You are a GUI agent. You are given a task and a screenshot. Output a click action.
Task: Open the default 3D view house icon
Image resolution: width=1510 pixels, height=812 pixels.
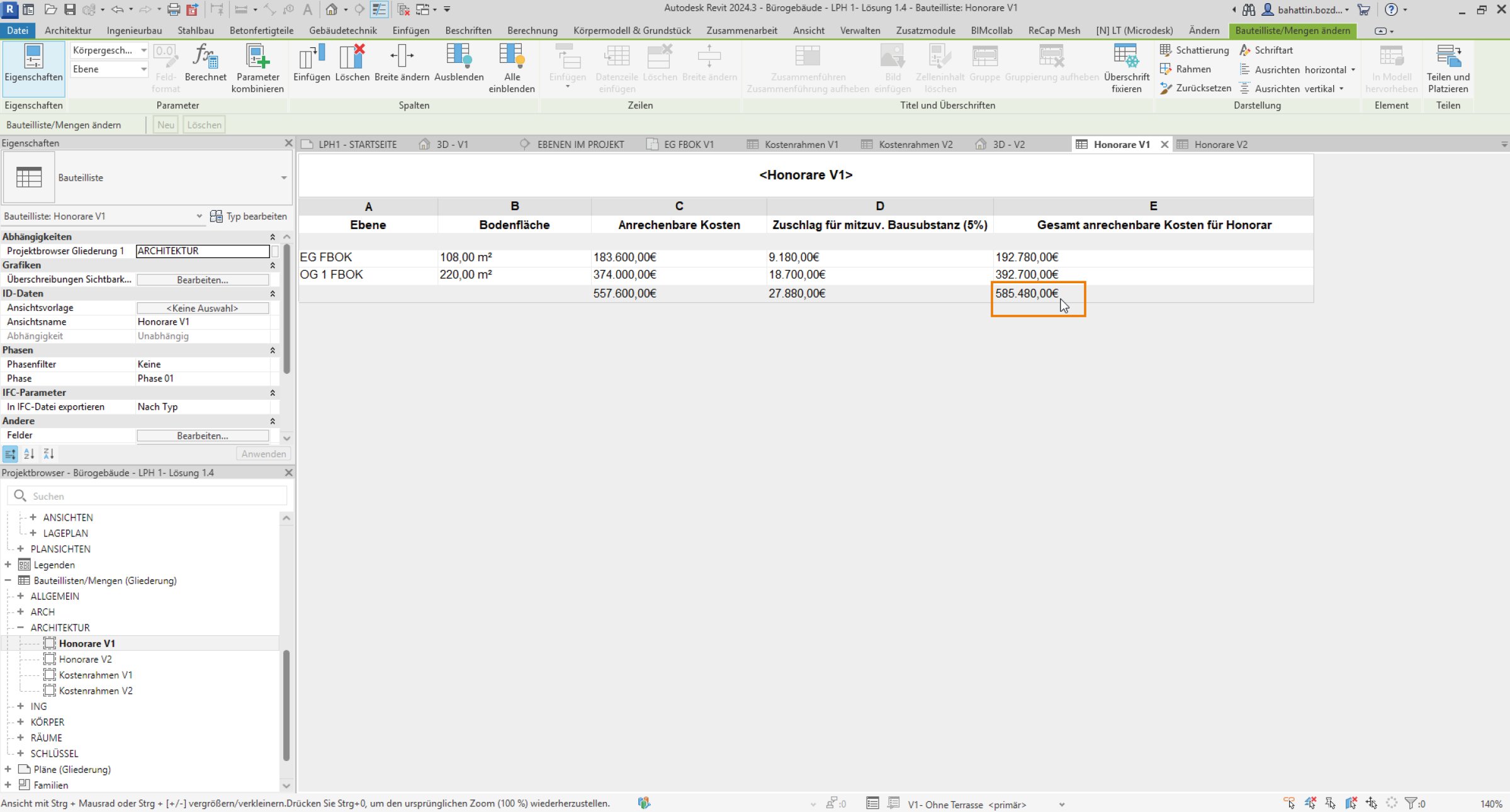(332, 9)
